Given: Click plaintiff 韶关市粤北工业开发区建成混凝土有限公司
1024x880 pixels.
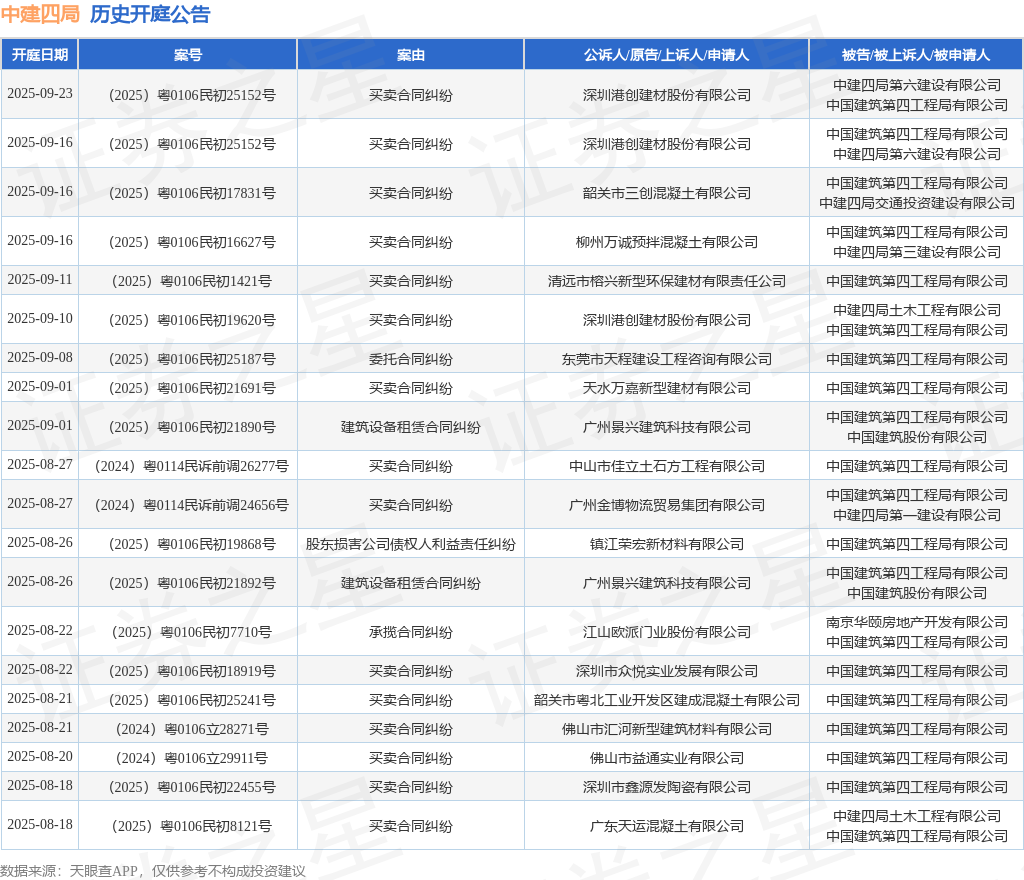Looking at the screenshot, I should tap(667, 700).
